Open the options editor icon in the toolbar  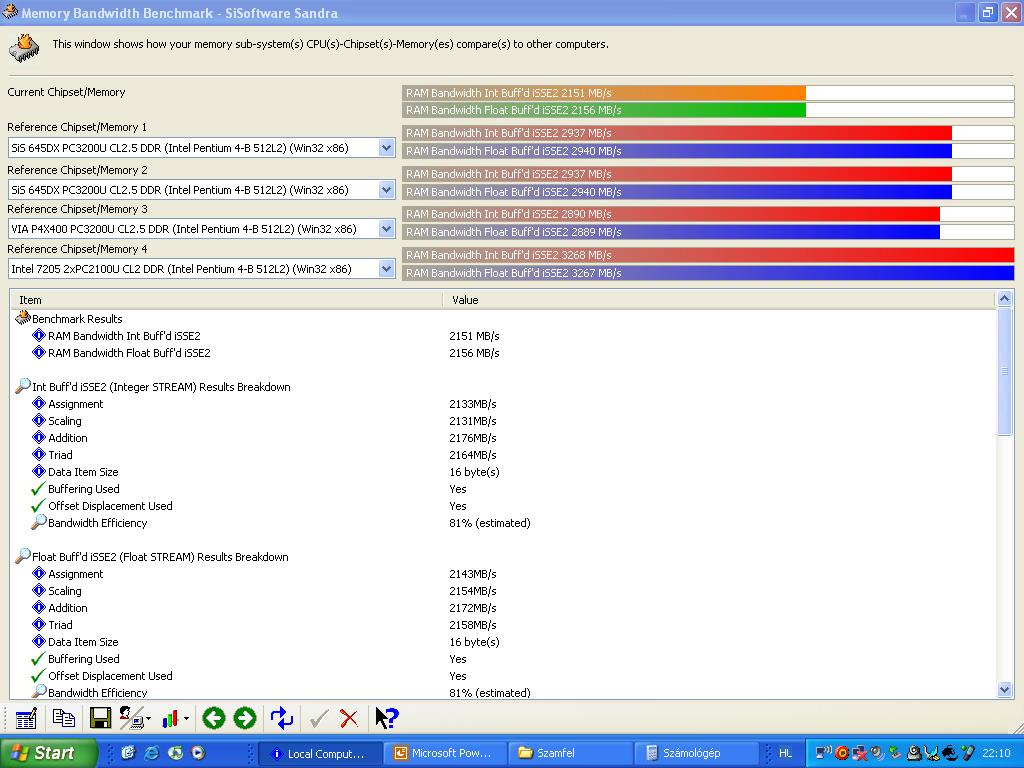[25, 718]
